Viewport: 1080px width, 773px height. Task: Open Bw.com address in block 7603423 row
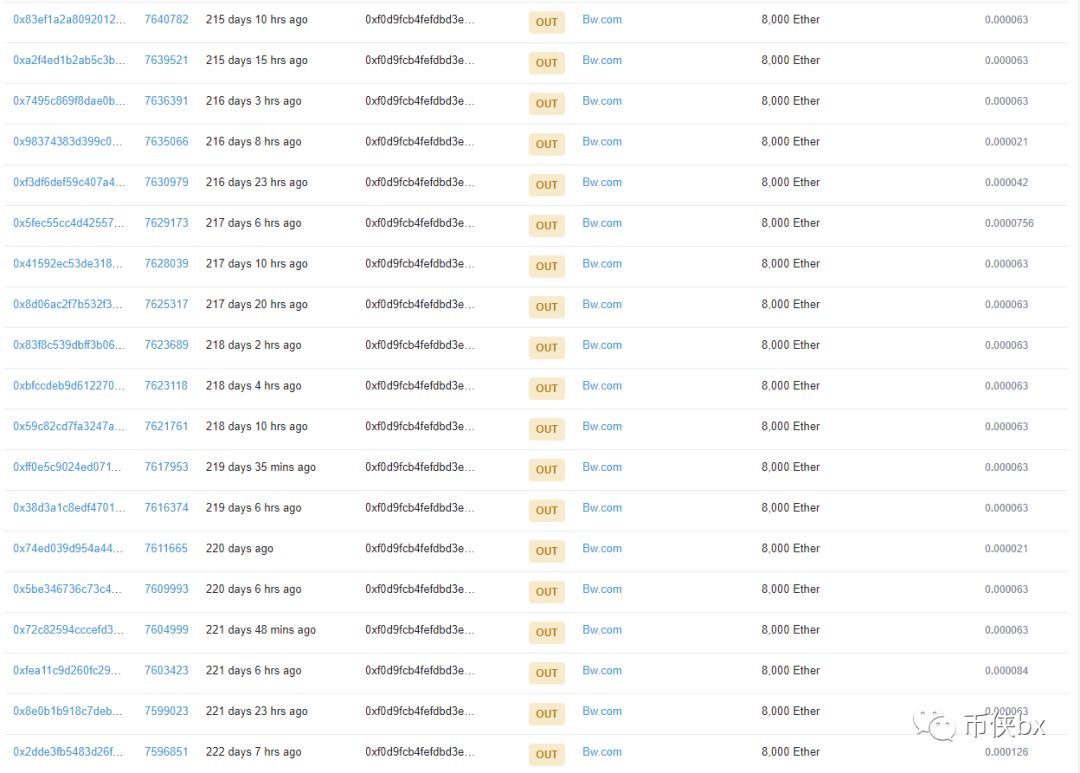[602, 670]
